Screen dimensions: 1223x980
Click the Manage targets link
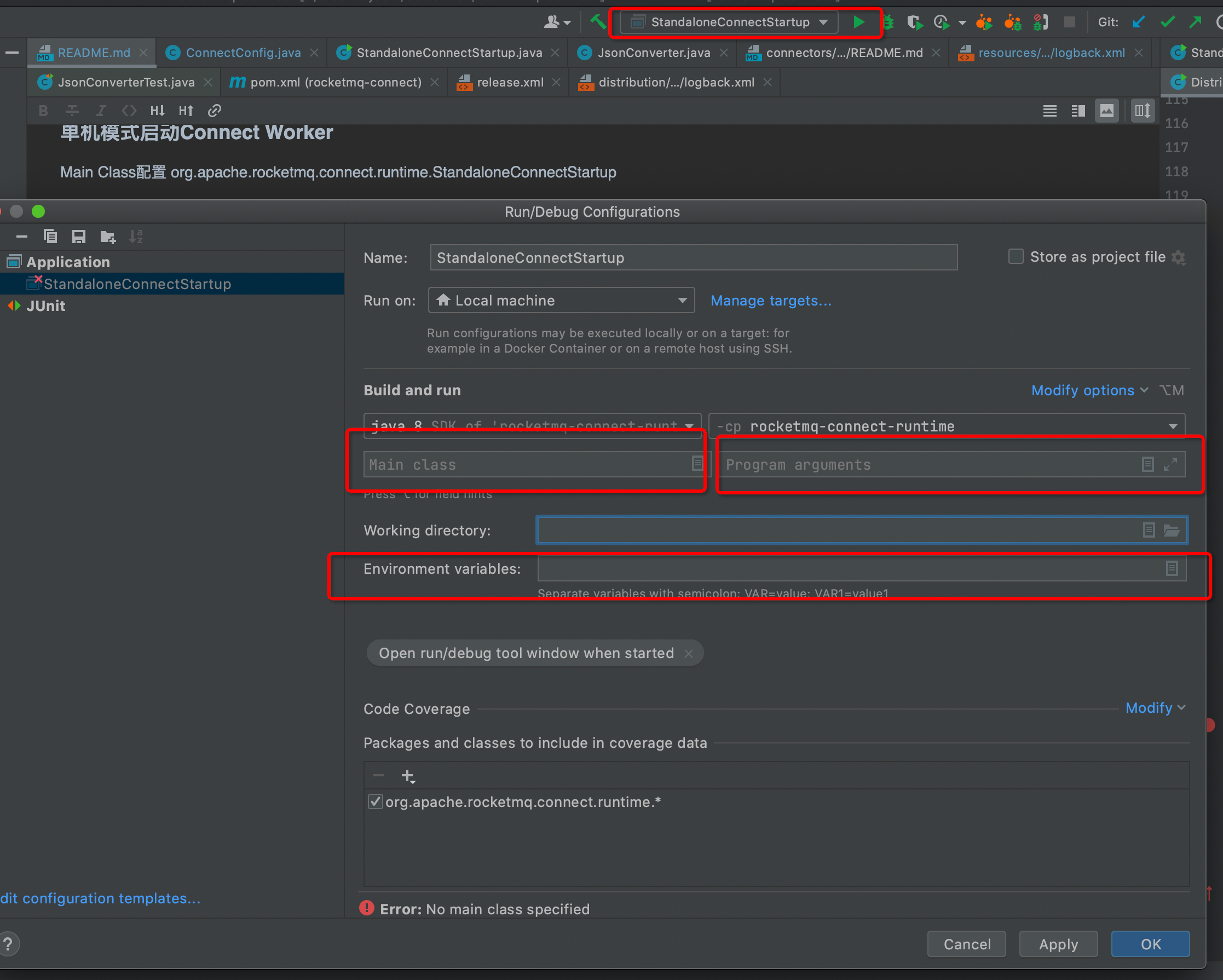771,301
